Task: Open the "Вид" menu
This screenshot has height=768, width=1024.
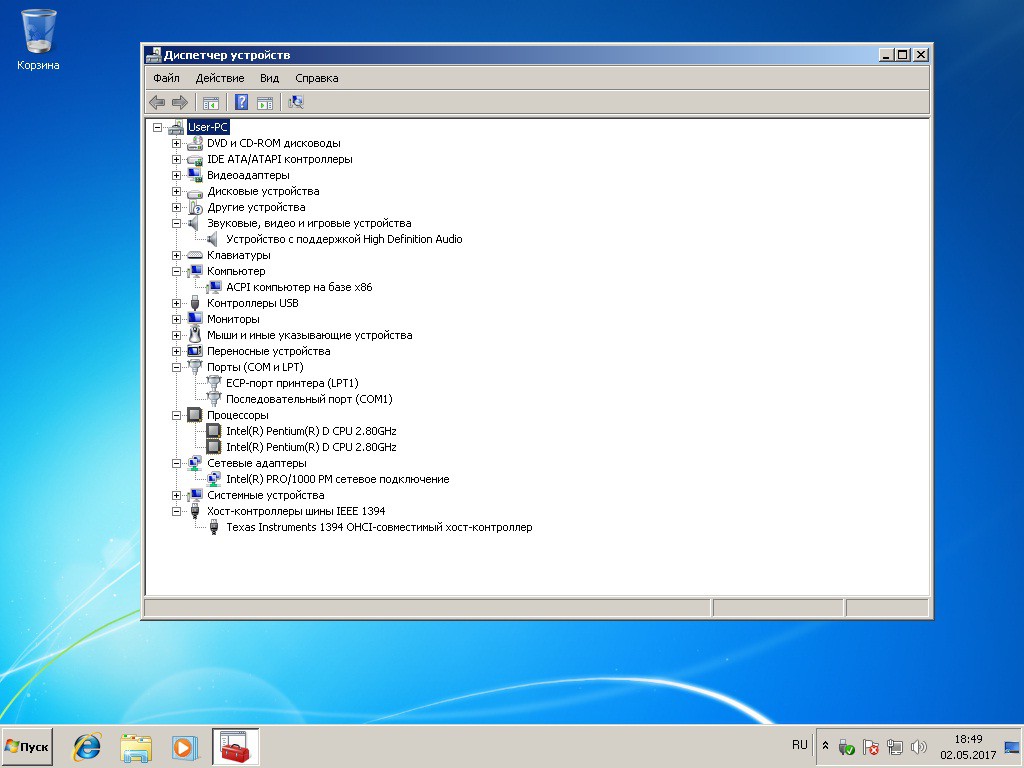Action: (269, 78)
